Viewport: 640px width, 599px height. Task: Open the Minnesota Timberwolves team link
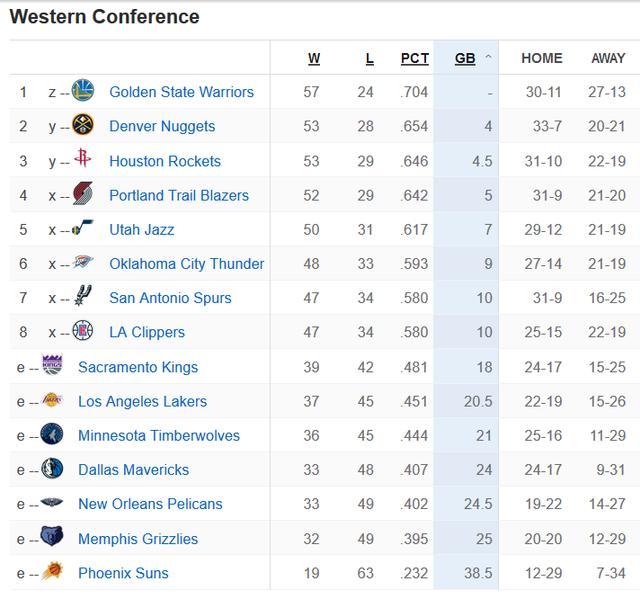tap(159, 435)
